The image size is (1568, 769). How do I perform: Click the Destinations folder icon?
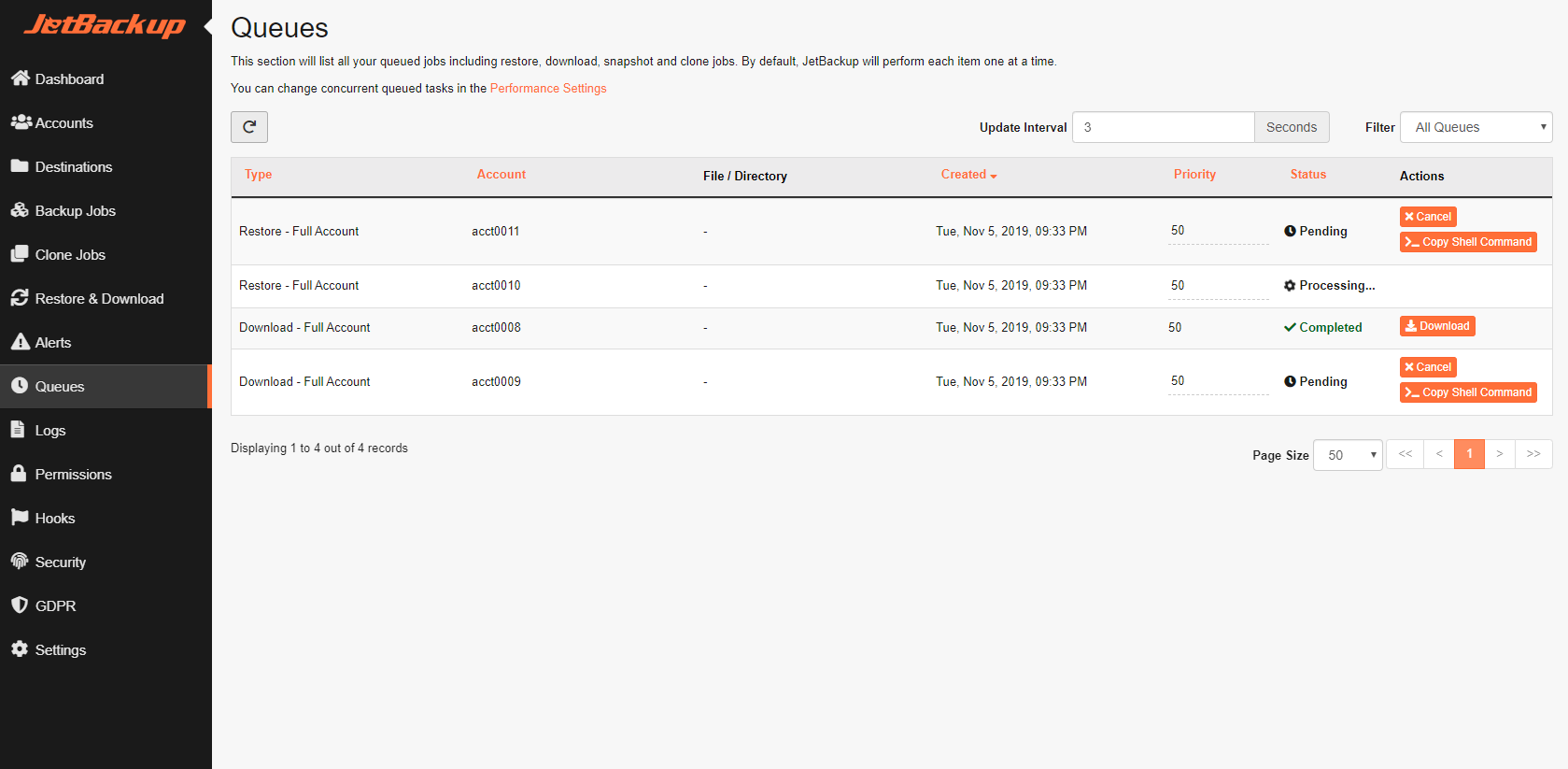pyautogui.click(x=20, y=166)
